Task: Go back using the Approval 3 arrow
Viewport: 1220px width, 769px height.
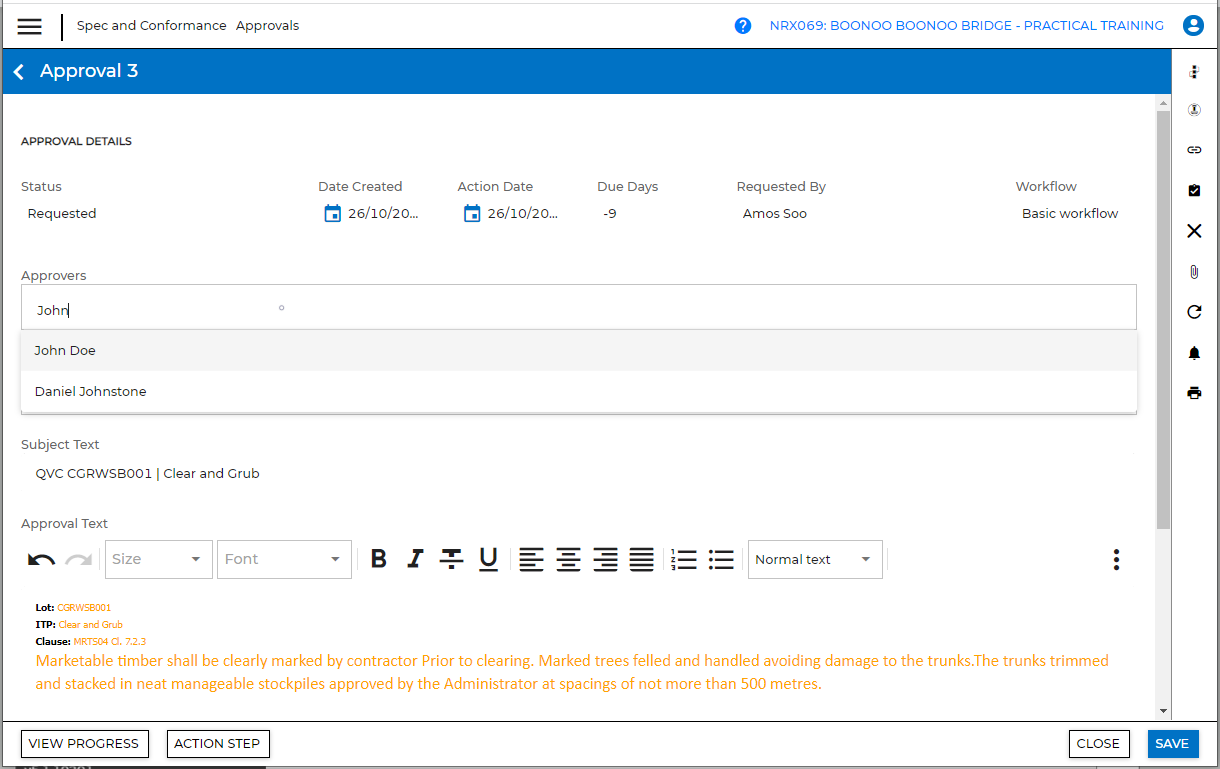Action: (19, 72)
